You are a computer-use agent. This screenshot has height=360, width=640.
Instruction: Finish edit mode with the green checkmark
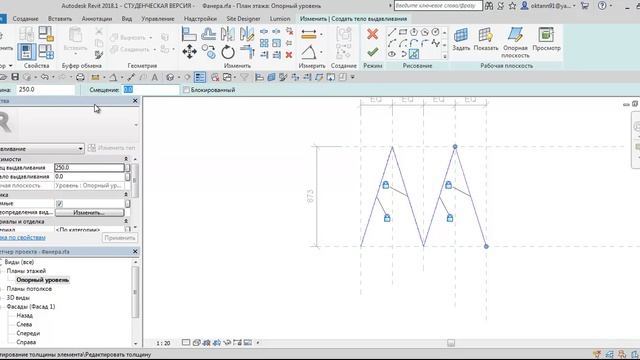click(x=372, y=52)
